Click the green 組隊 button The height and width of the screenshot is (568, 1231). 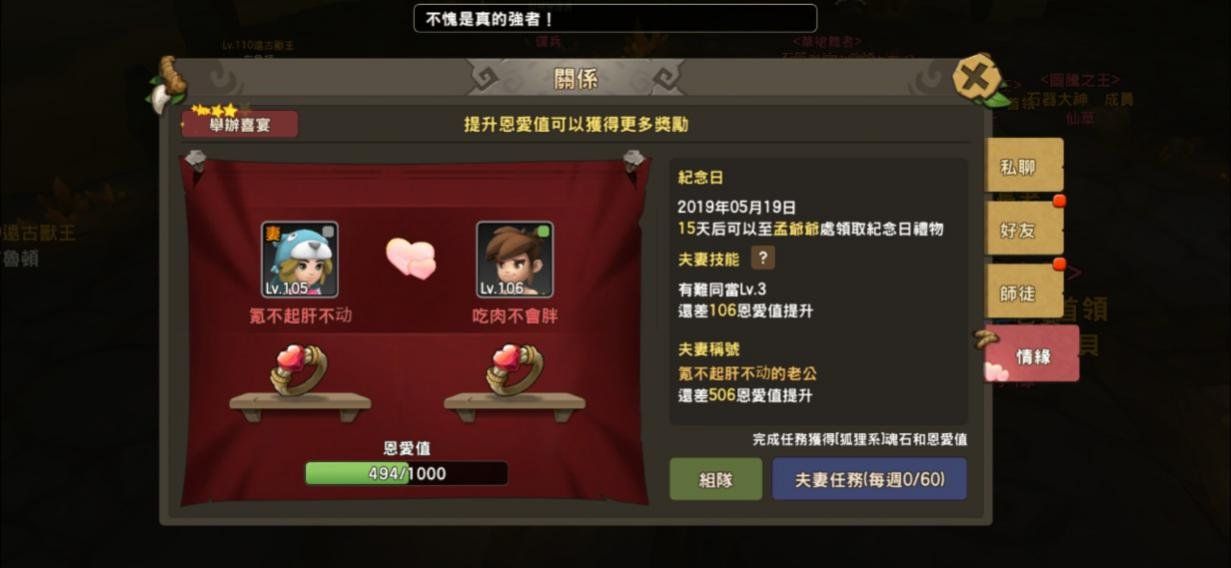click(715, 479)
